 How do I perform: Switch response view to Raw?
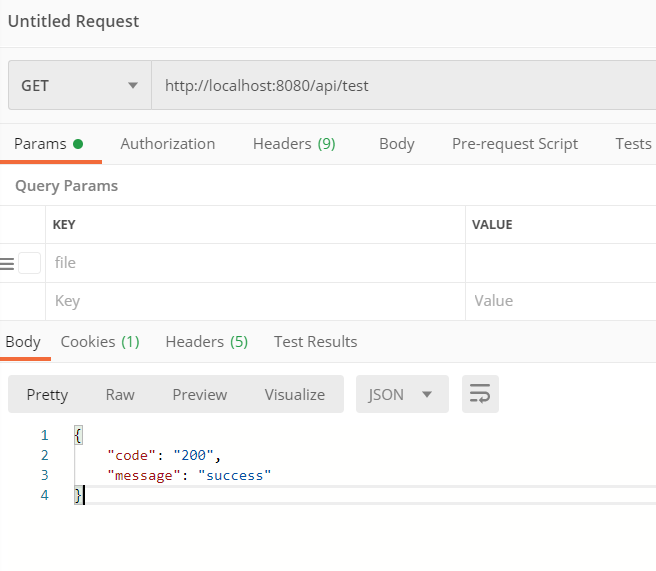tap(120, 394)
